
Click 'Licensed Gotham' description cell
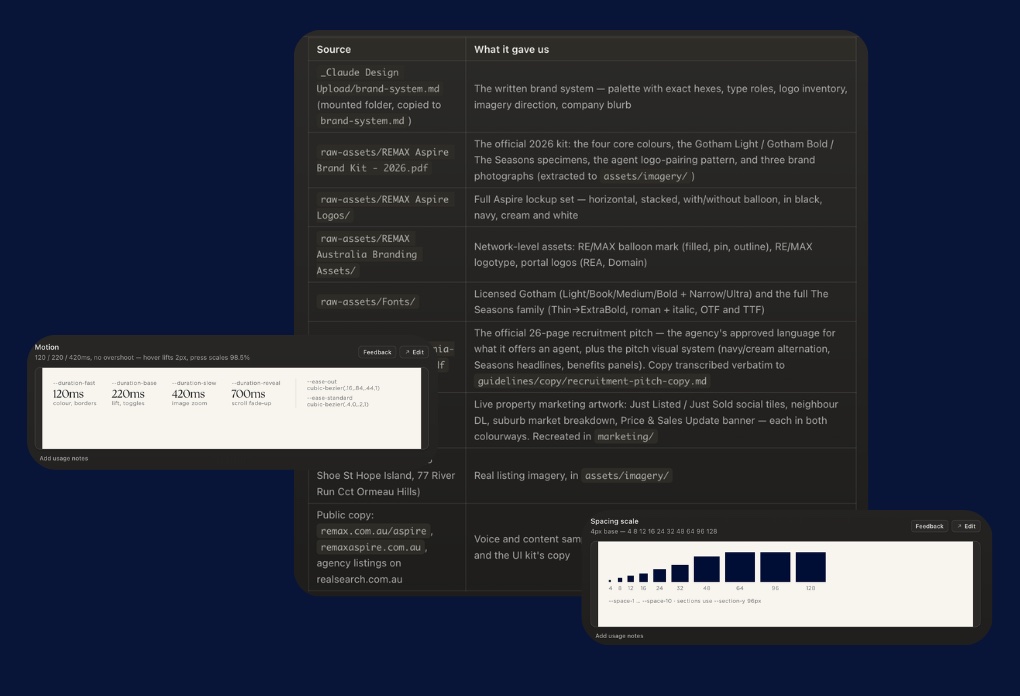[660, 302]
